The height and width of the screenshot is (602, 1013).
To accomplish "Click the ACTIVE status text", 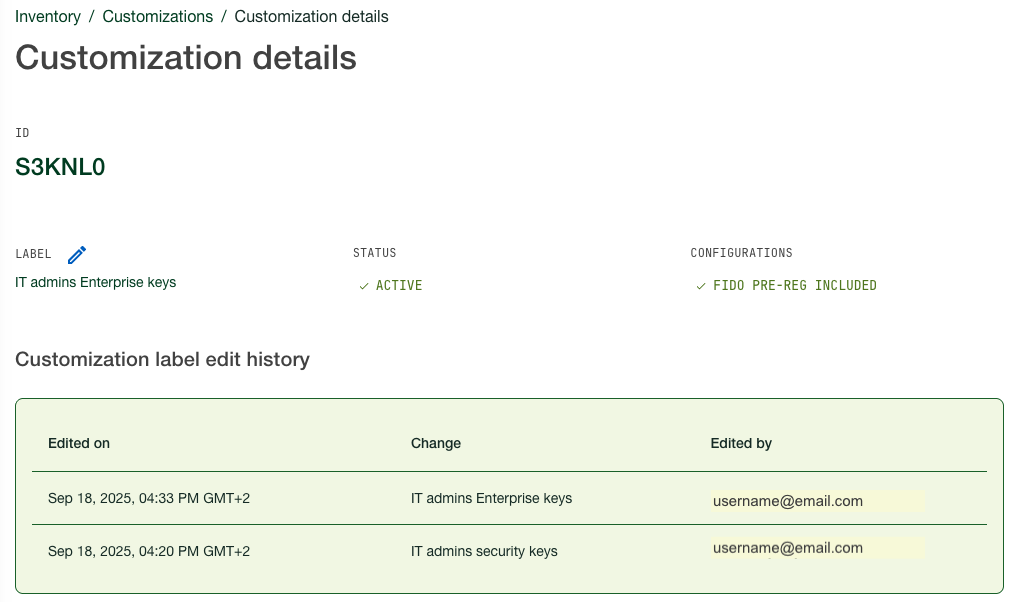I will click(399, 286).
